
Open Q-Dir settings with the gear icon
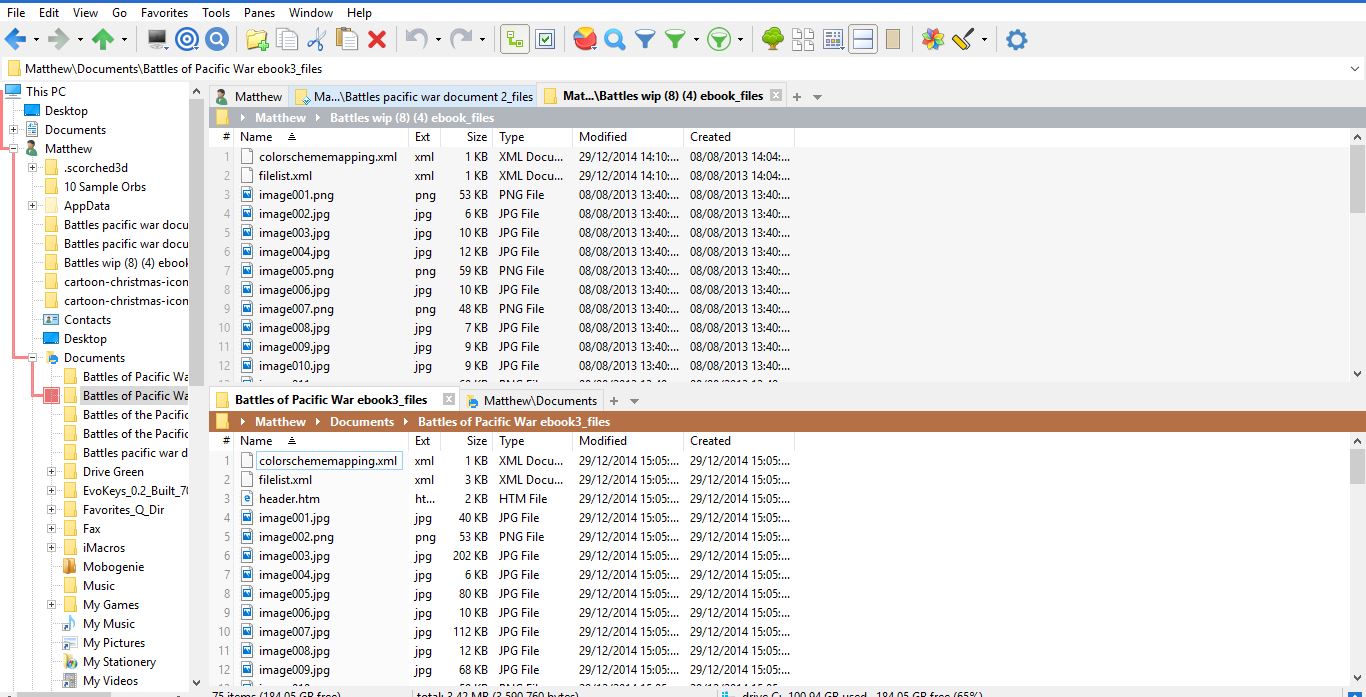1018,39
